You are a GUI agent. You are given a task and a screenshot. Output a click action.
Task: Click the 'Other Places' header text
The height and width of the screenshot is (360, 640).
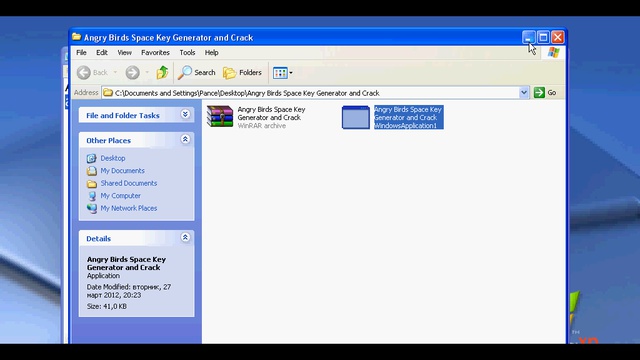pyautogui.click(x=109, y=140)
